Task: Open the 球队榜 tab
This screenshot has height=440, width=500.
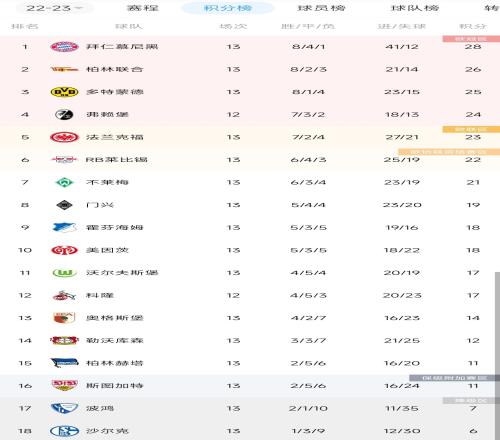Action: click(x=415, y=8)
